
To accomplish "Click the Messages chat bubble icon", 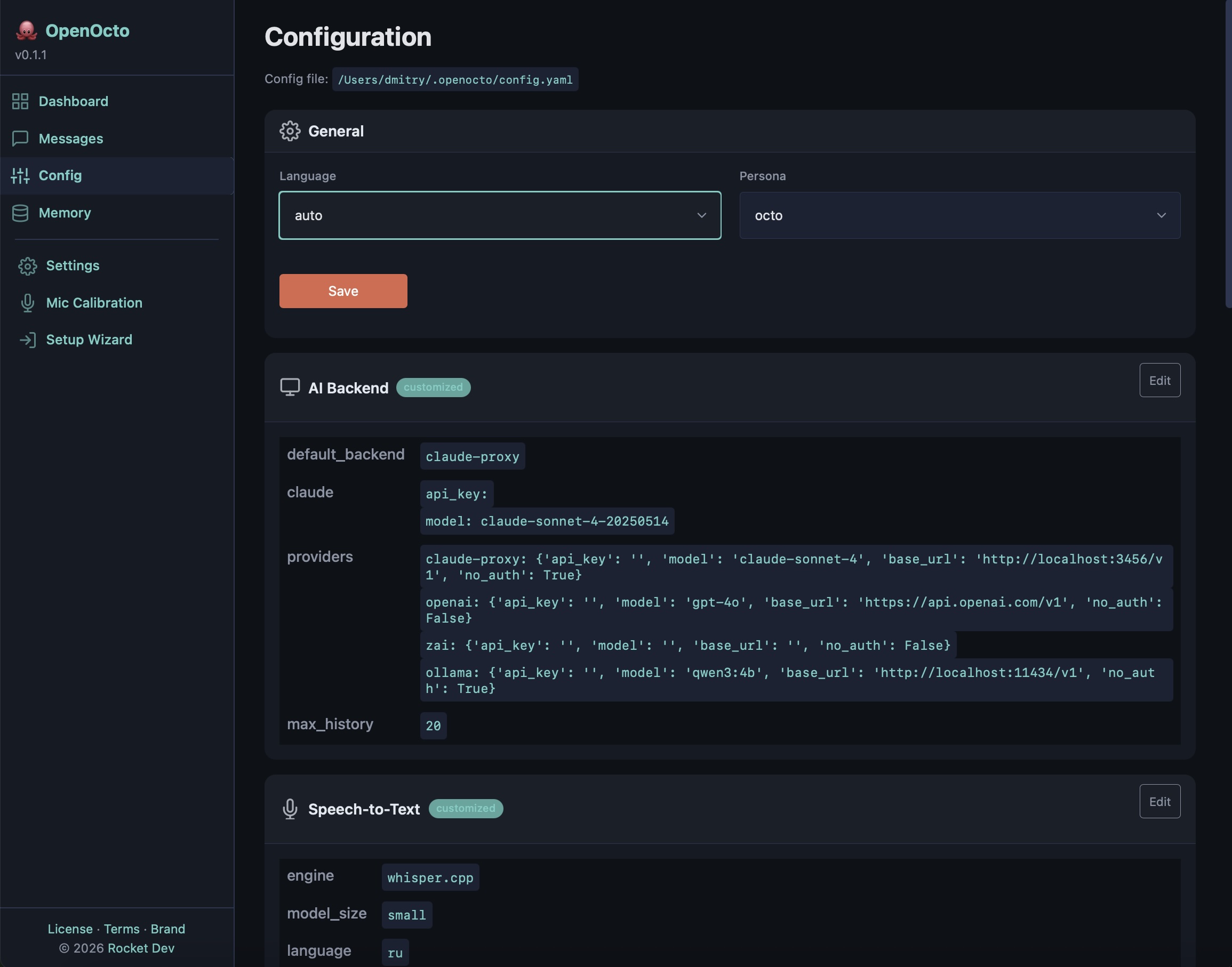I will (x=20, y=139).
